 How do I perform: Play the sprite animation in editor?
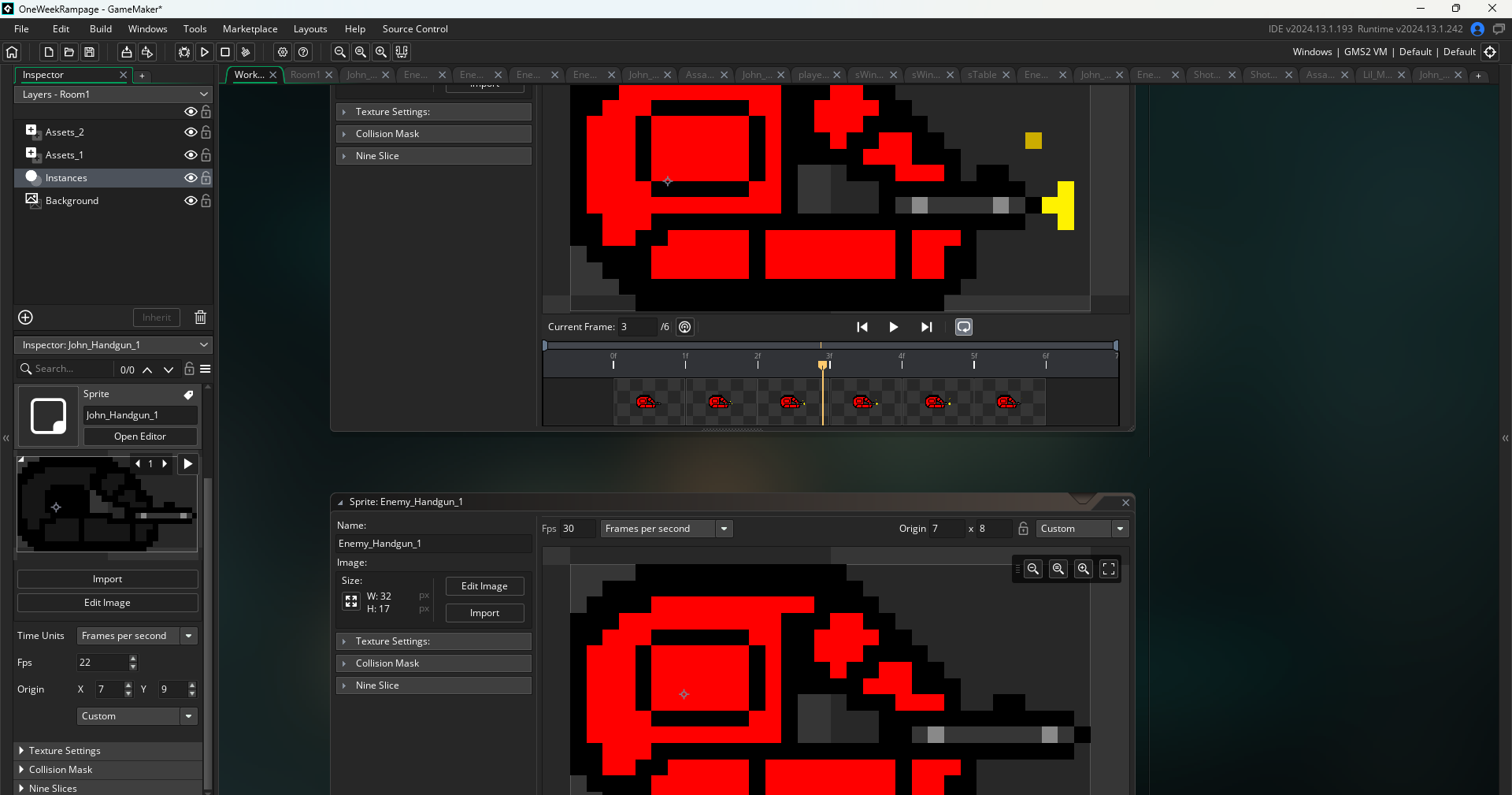pyautogui.click(x=894, y=327)
